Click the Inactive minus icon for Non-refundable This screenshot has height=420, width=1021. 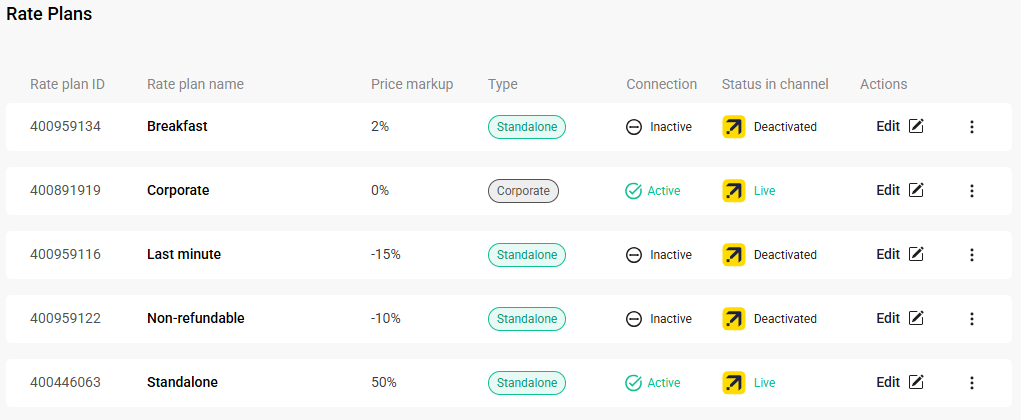coord(634,319)
